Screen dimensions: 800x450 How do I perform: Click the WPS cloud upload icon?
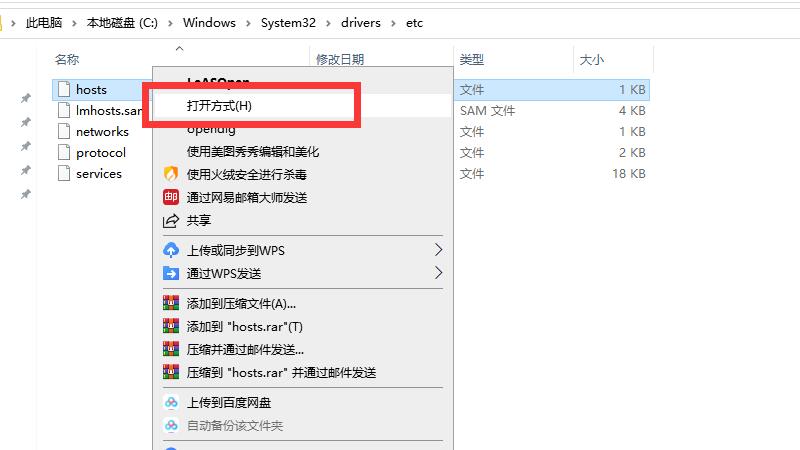(x=170, y=250)
